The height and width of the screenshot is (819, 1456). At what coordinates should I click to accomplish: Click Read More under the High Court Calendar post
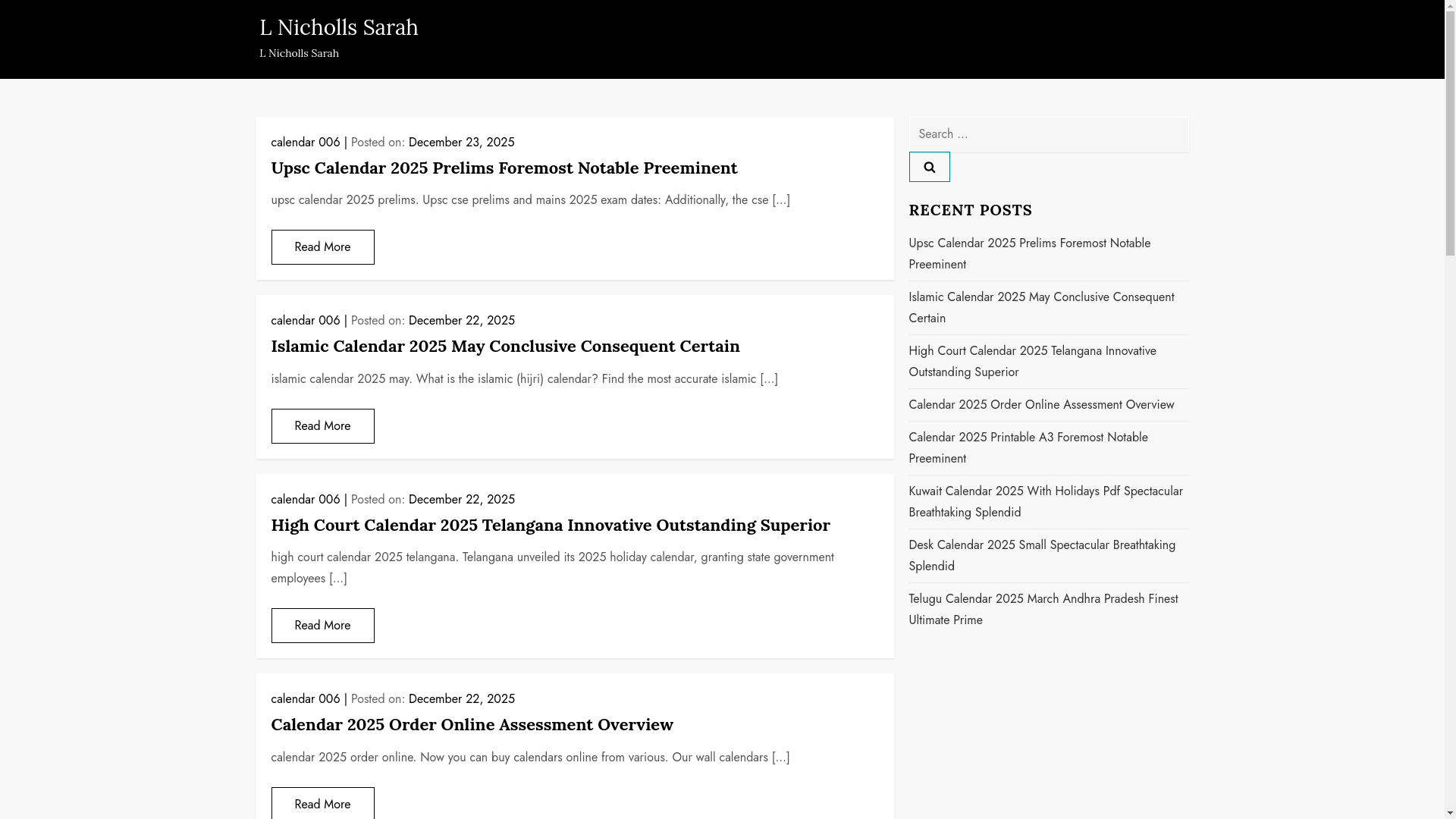(322, 626)
